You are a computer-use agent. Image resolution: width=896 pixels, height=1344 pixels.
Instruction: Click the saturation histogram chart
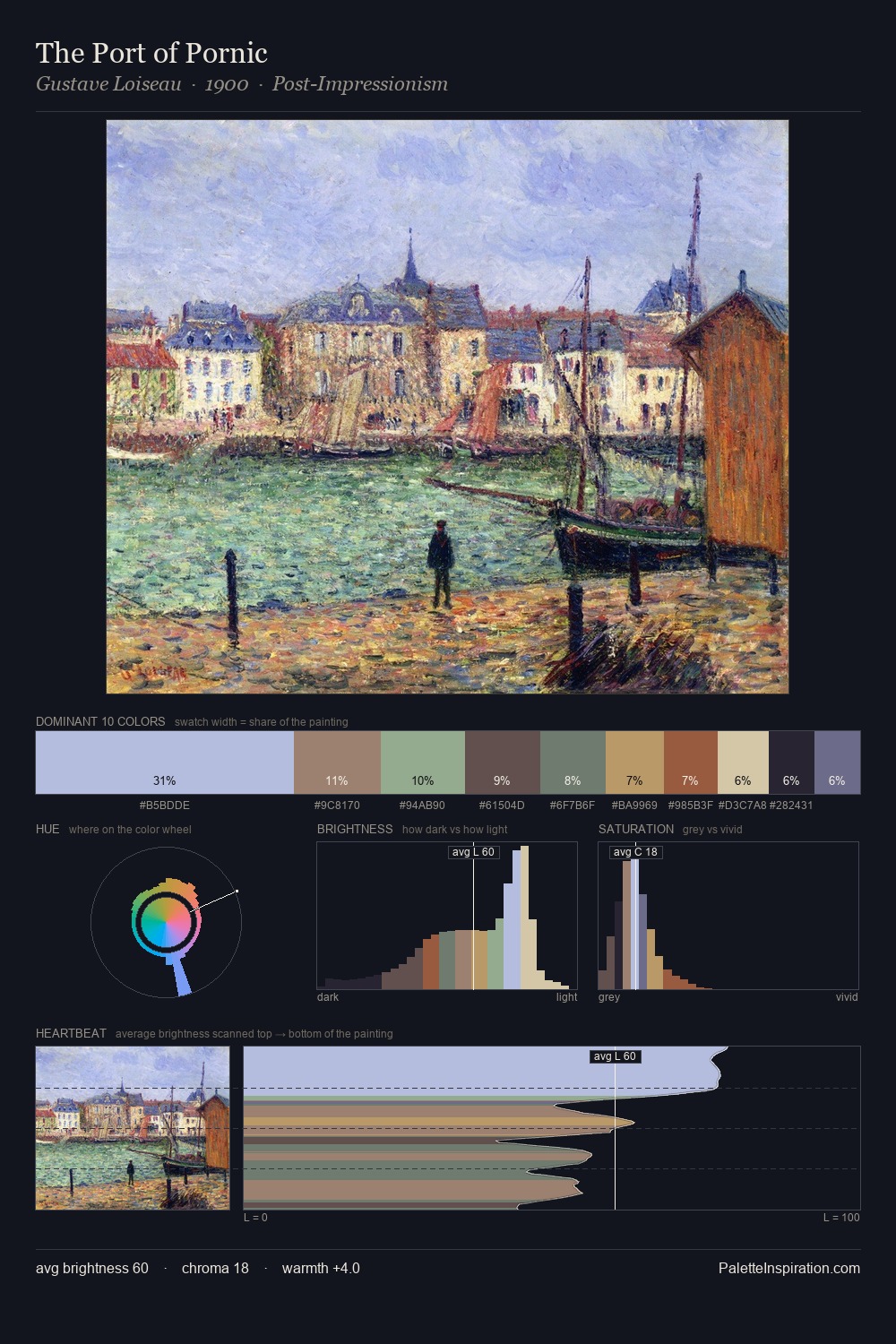[x=728, y=916]
